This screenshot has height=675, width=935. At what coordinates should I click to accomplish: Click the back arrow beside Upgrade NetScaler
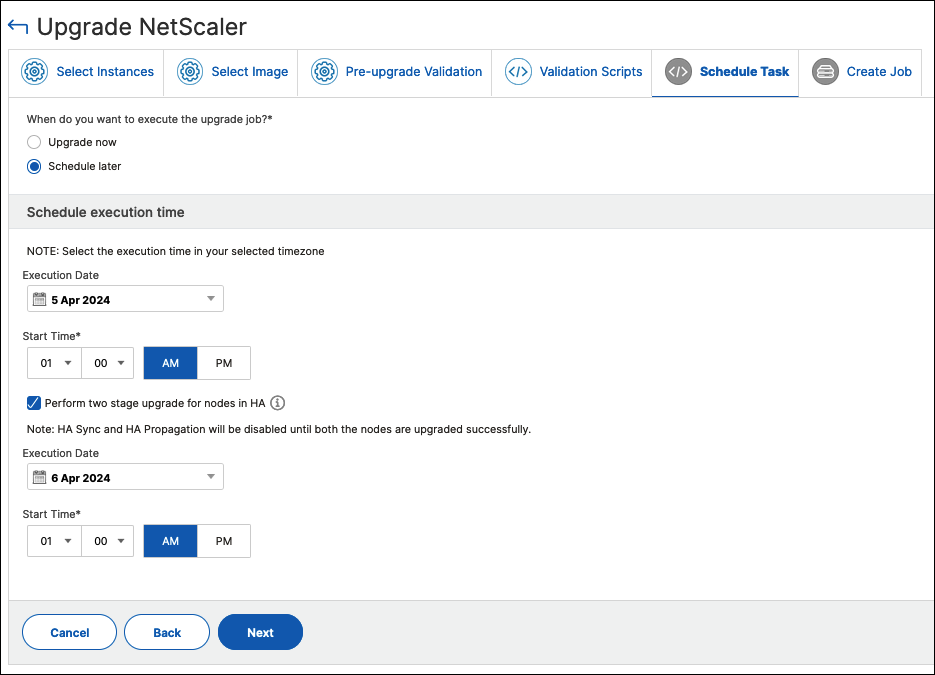tap(18, 27)
